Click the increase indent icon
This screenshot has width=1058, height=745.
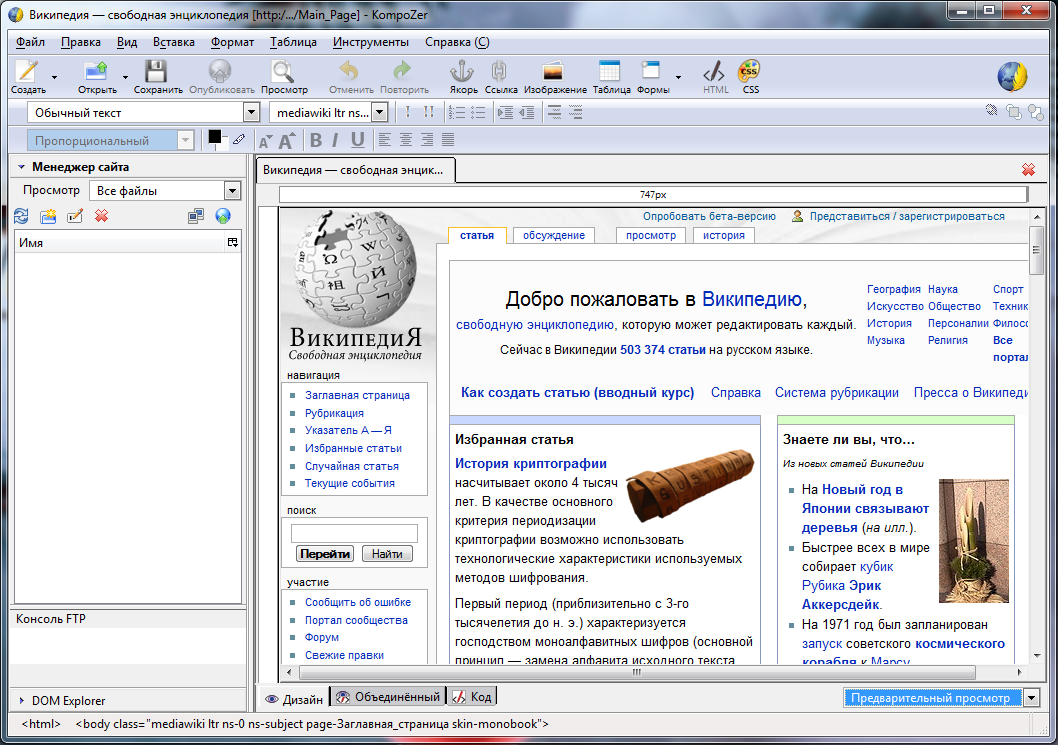coord(505,113)
